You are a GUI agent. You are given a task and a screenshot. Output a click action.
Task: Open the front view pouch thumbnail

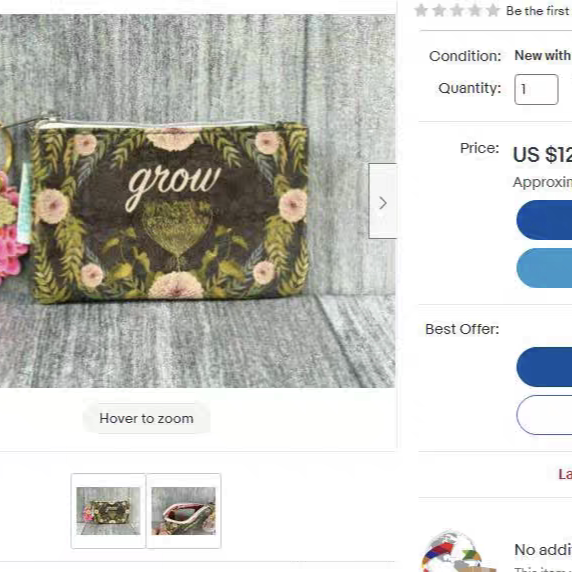coord(108,511)
